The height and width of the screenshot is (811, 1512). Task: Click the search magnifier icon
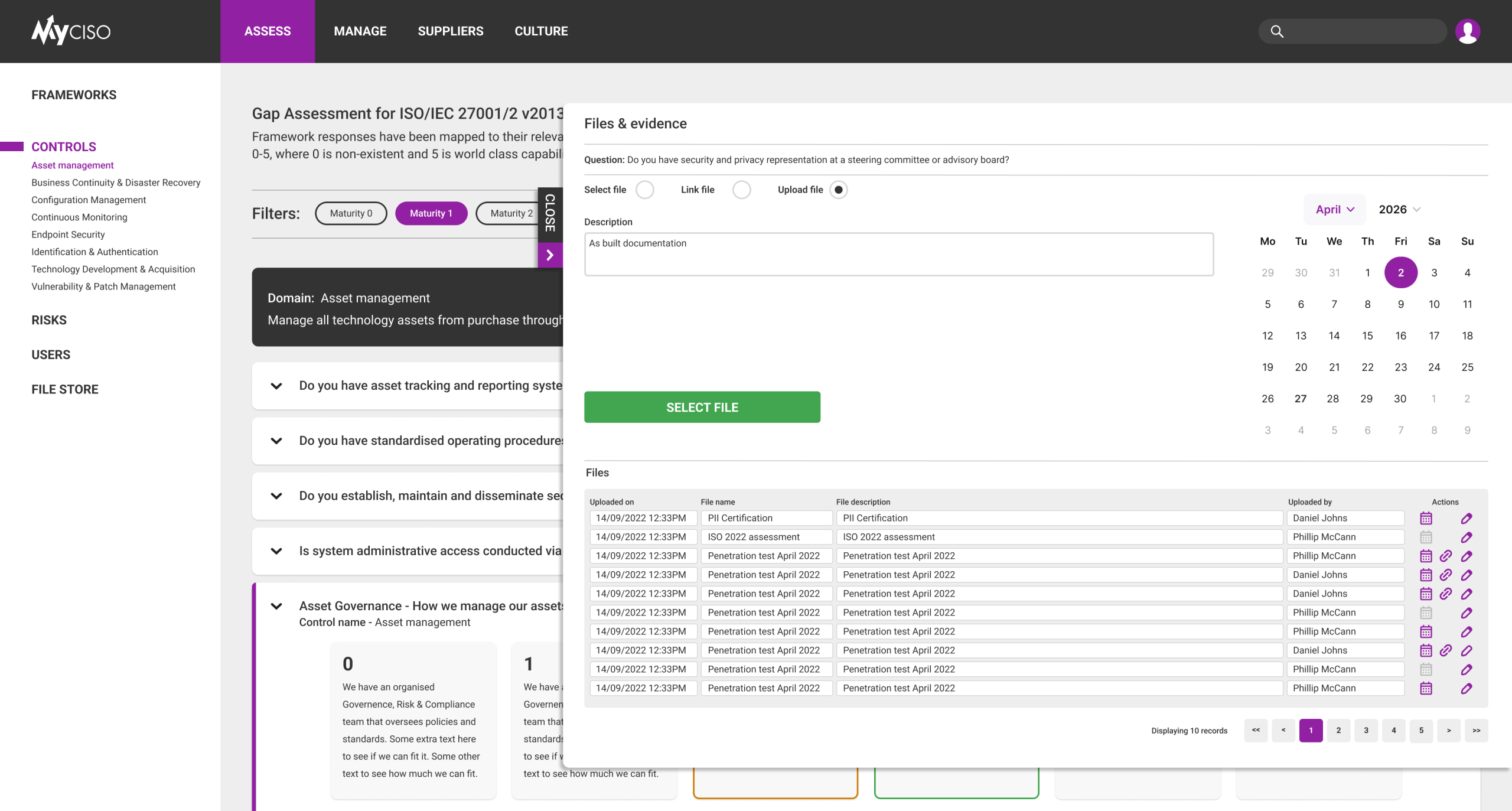[1277, 31]
